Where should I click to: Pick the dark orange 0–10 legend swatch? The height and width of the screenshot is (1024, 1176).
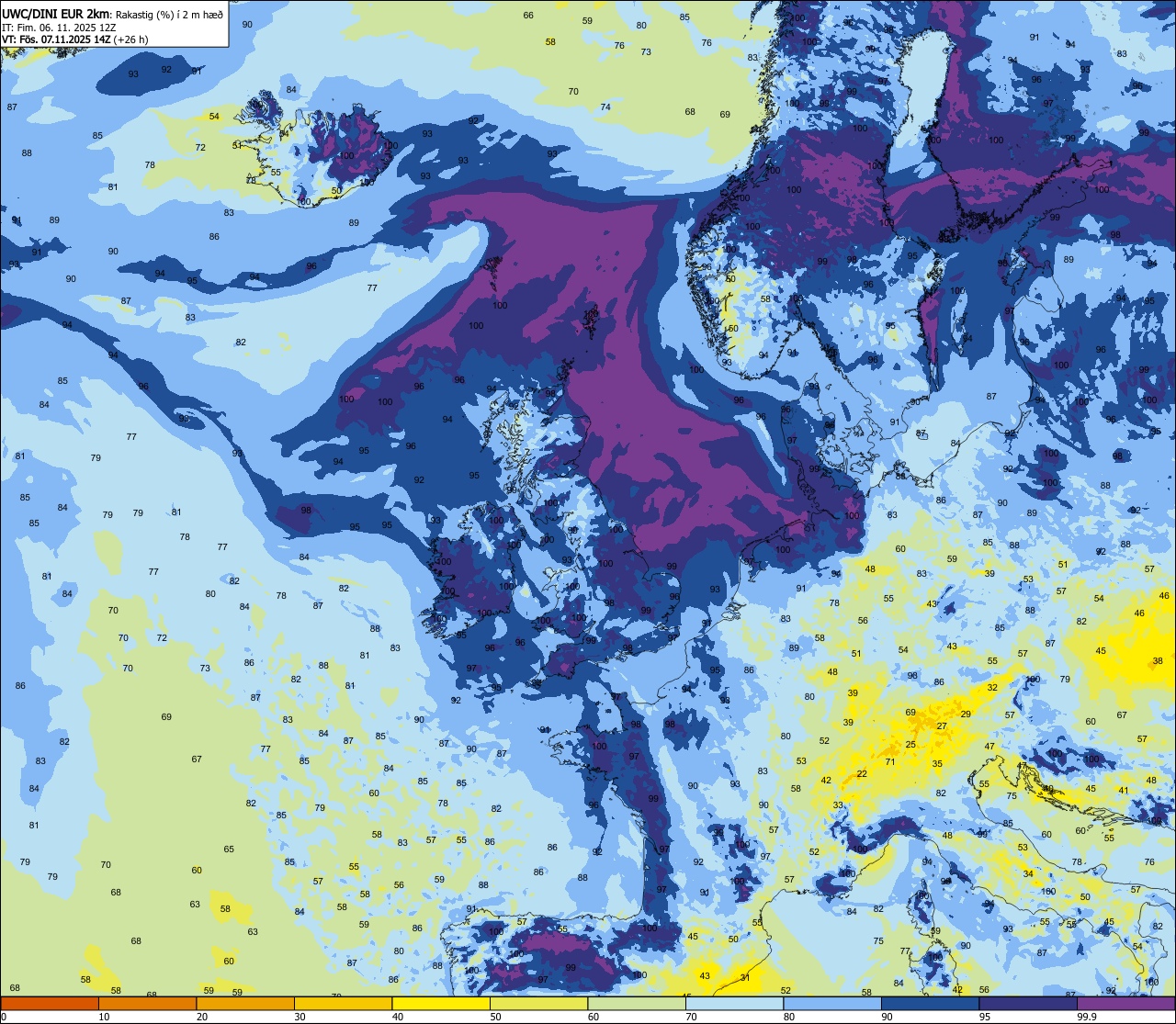[x=50, y=1003]
